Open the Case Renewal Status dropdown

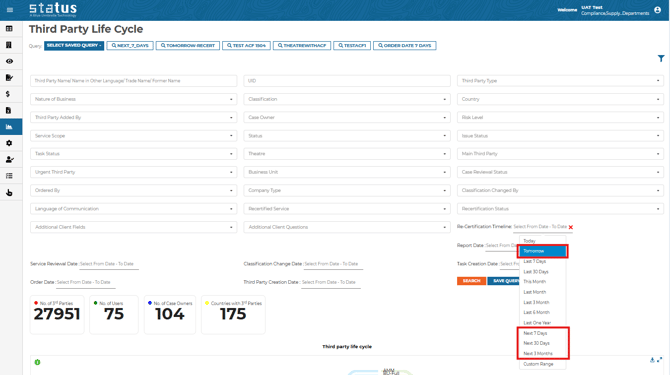(560, 172)
